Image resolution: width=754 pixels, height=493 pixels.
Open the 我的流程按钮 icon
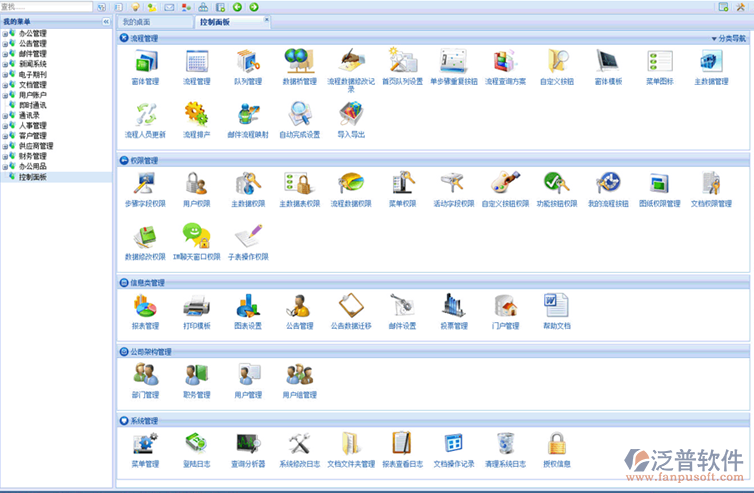(608, 184)
